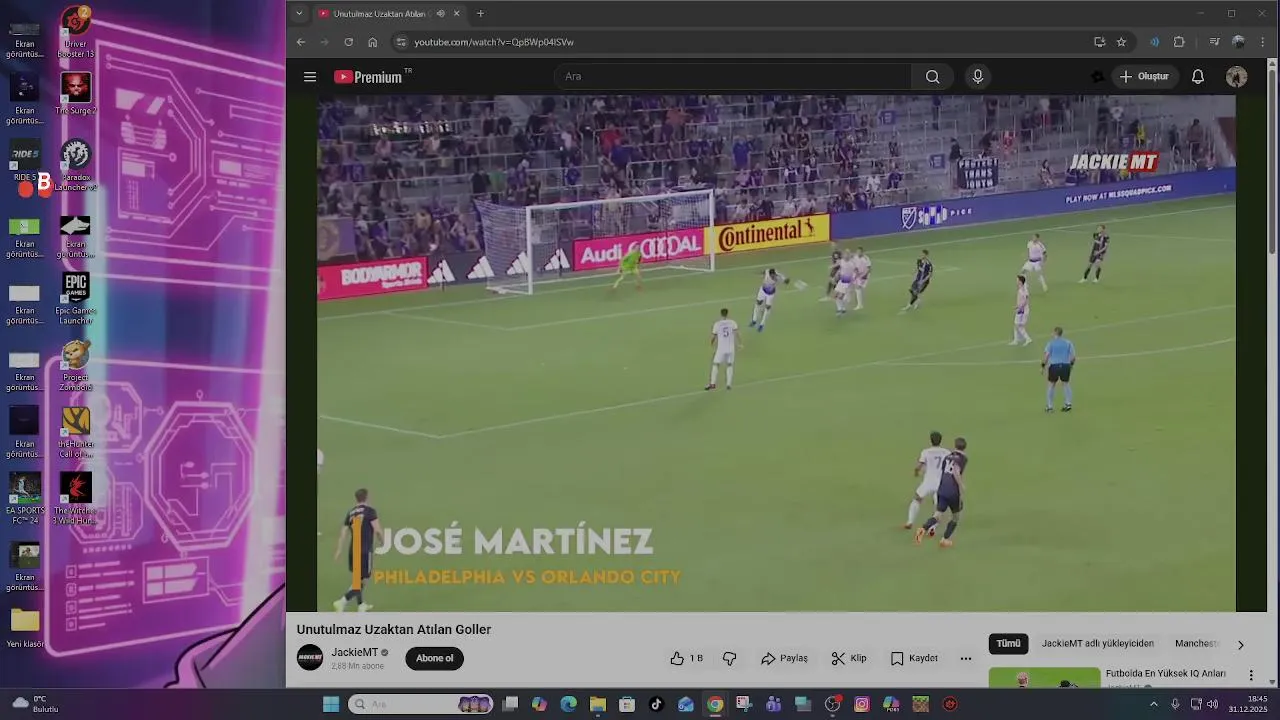Viewport: 1280px width, 720px height.
Task: Open Microsoft Edge from the taskbar
Action: 569,704
